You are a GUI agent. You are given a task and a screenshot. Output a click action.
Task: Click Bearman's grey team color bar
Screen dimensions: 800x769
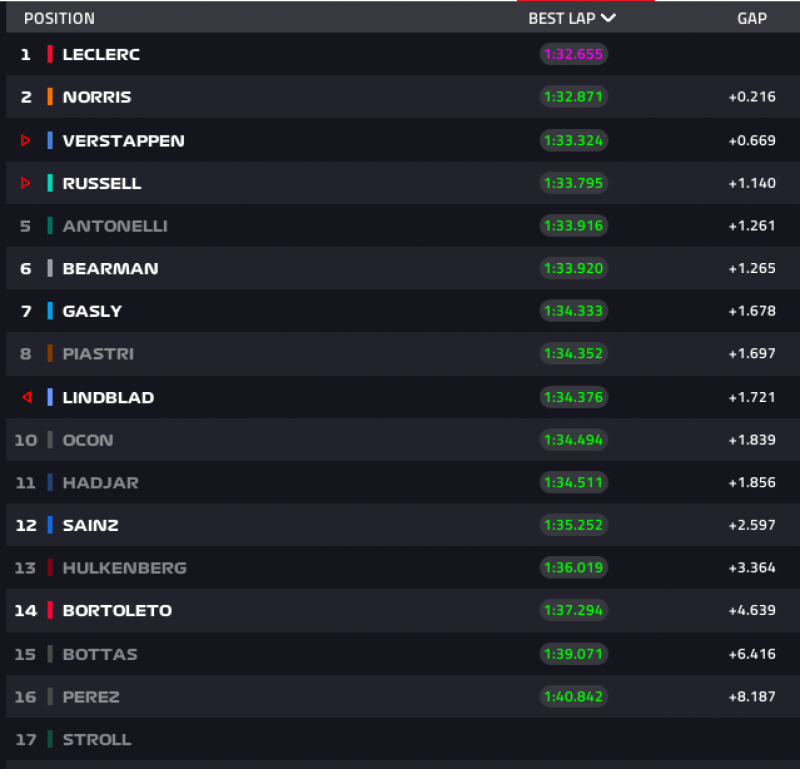coord(50,268)
